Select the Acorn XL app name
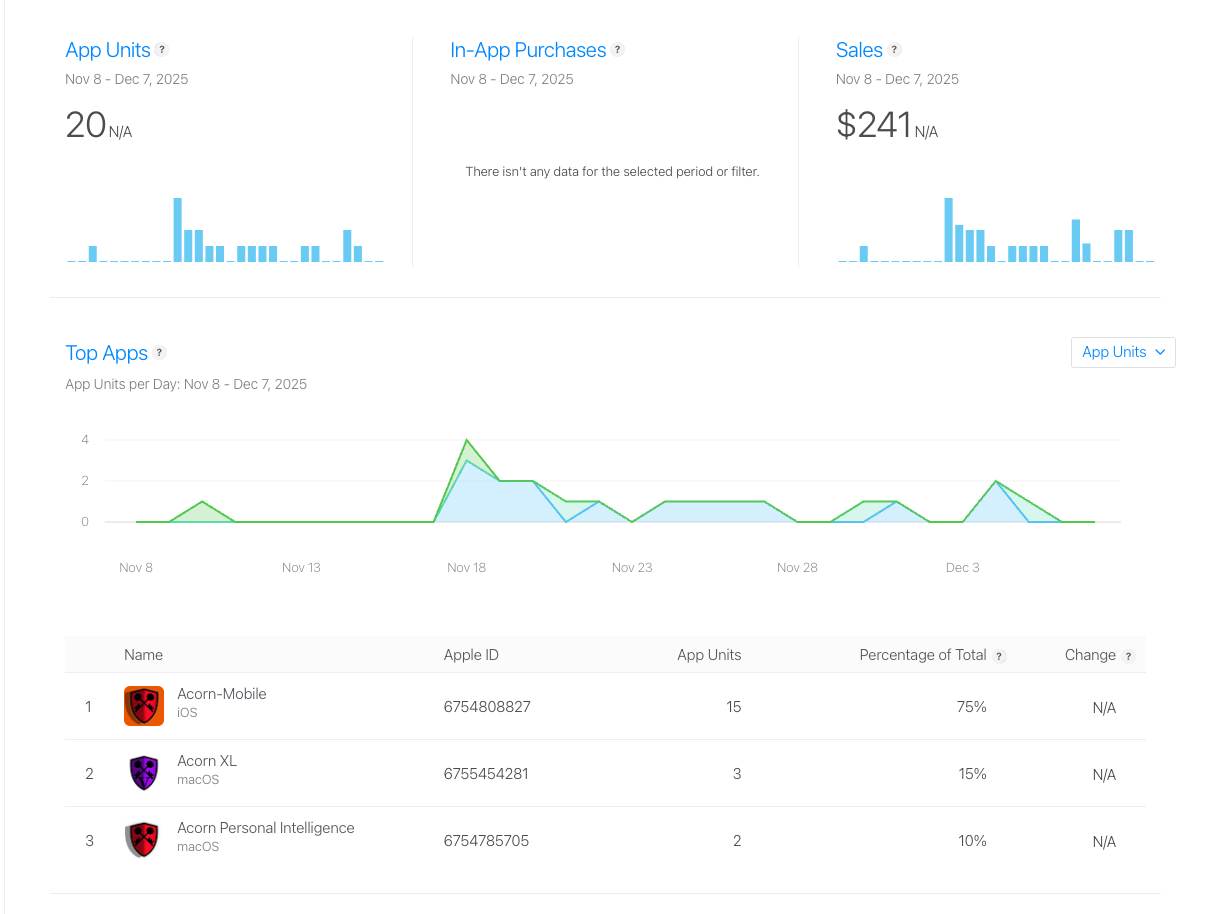Screen dimensions: 1205x914 tap(207, 761)
